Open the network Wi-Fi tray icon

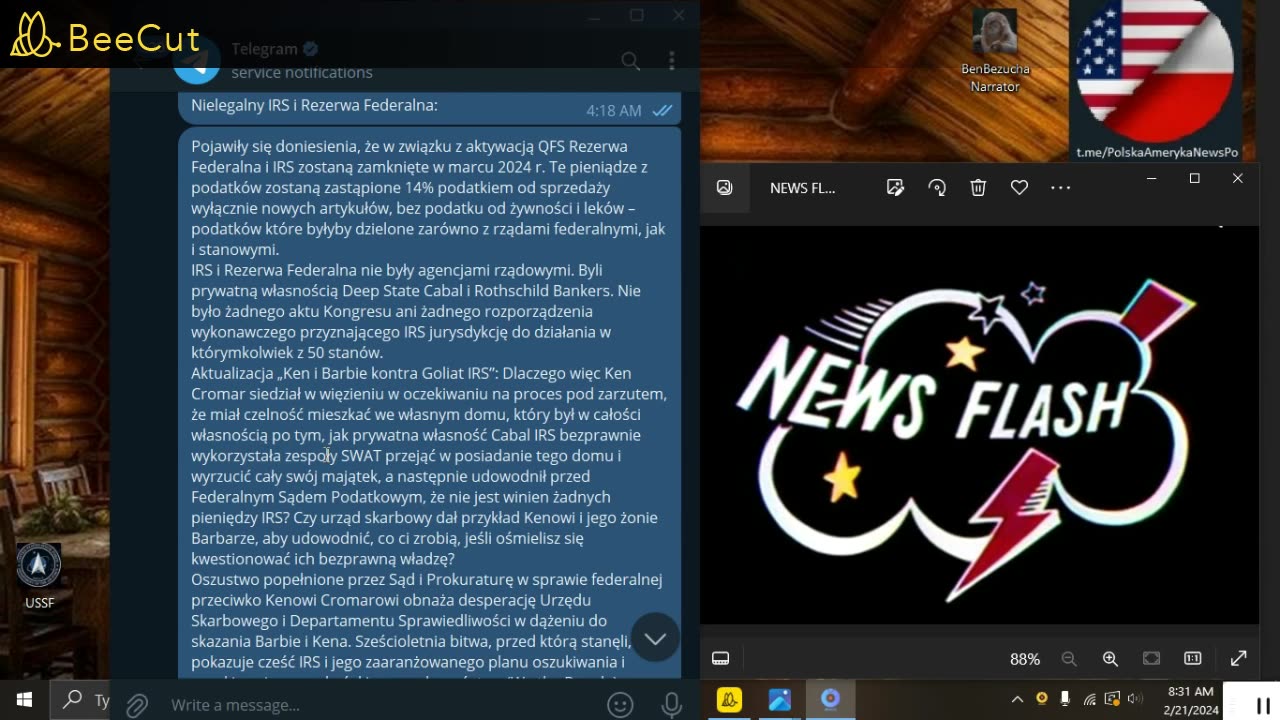pyautogui.click(x=1089, y=699)
